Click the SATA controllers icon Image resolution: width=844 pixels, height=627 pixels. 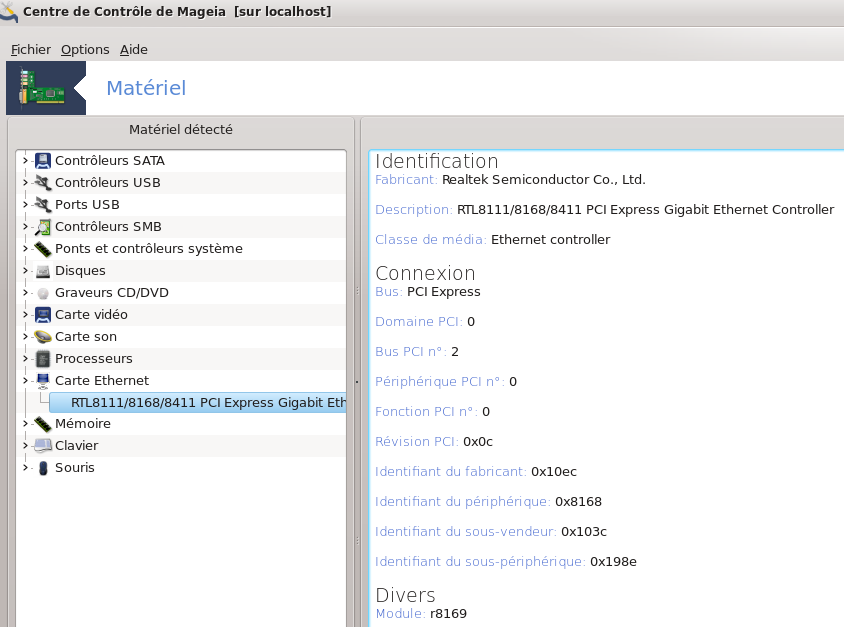[x=42, y=161]
